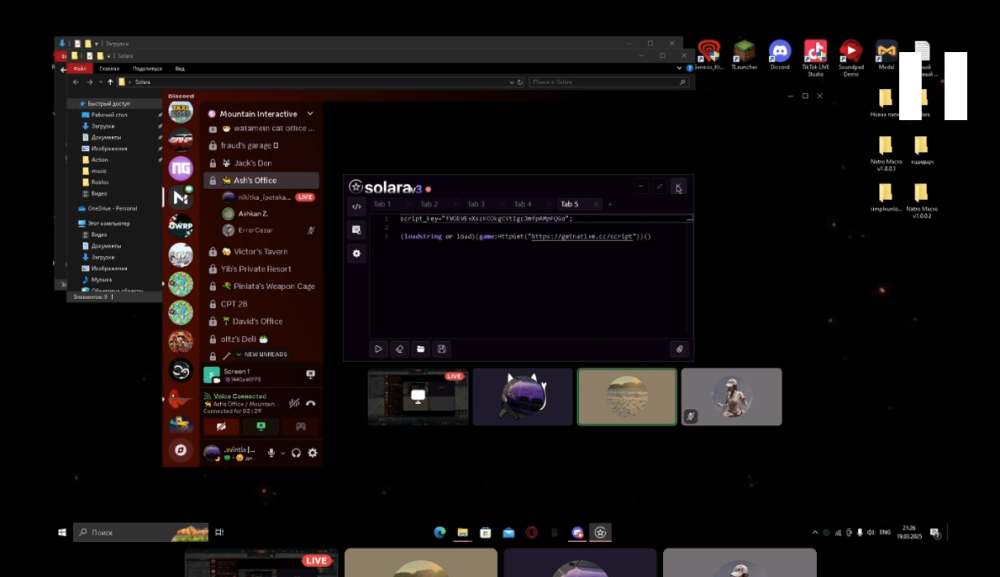Open TikTok LIVE Studio desktop shortcut
Viewport: 1000px width, 577px height.
815,58
